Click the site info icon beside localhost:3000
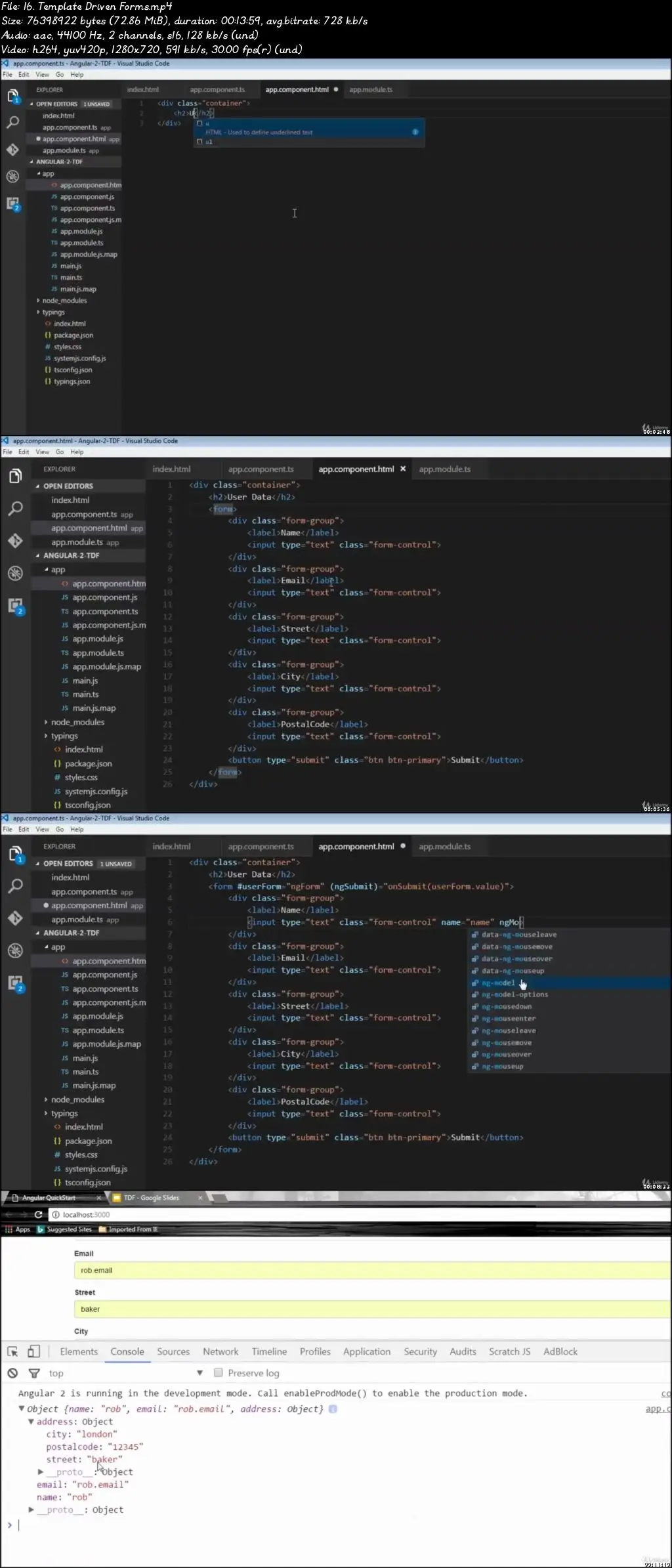This screenshot has height=1568, width=672. pyautogui.click(x=55, y=1215)
